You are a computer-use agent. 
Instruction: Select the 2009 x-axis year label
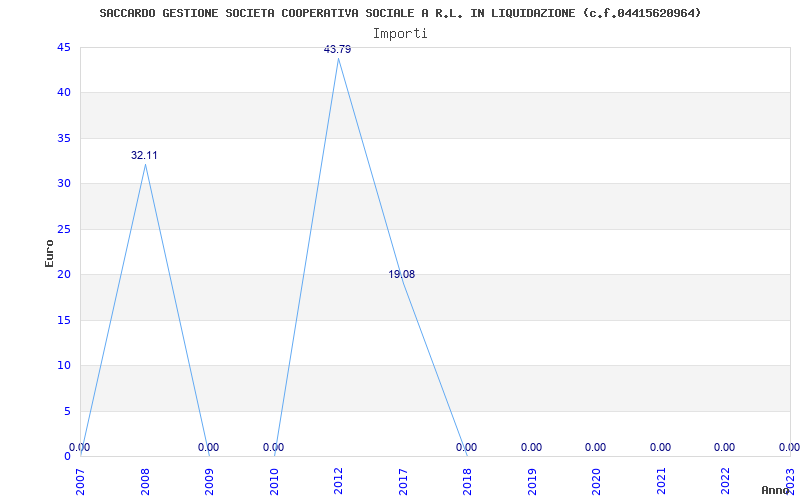tap(210, 482)
